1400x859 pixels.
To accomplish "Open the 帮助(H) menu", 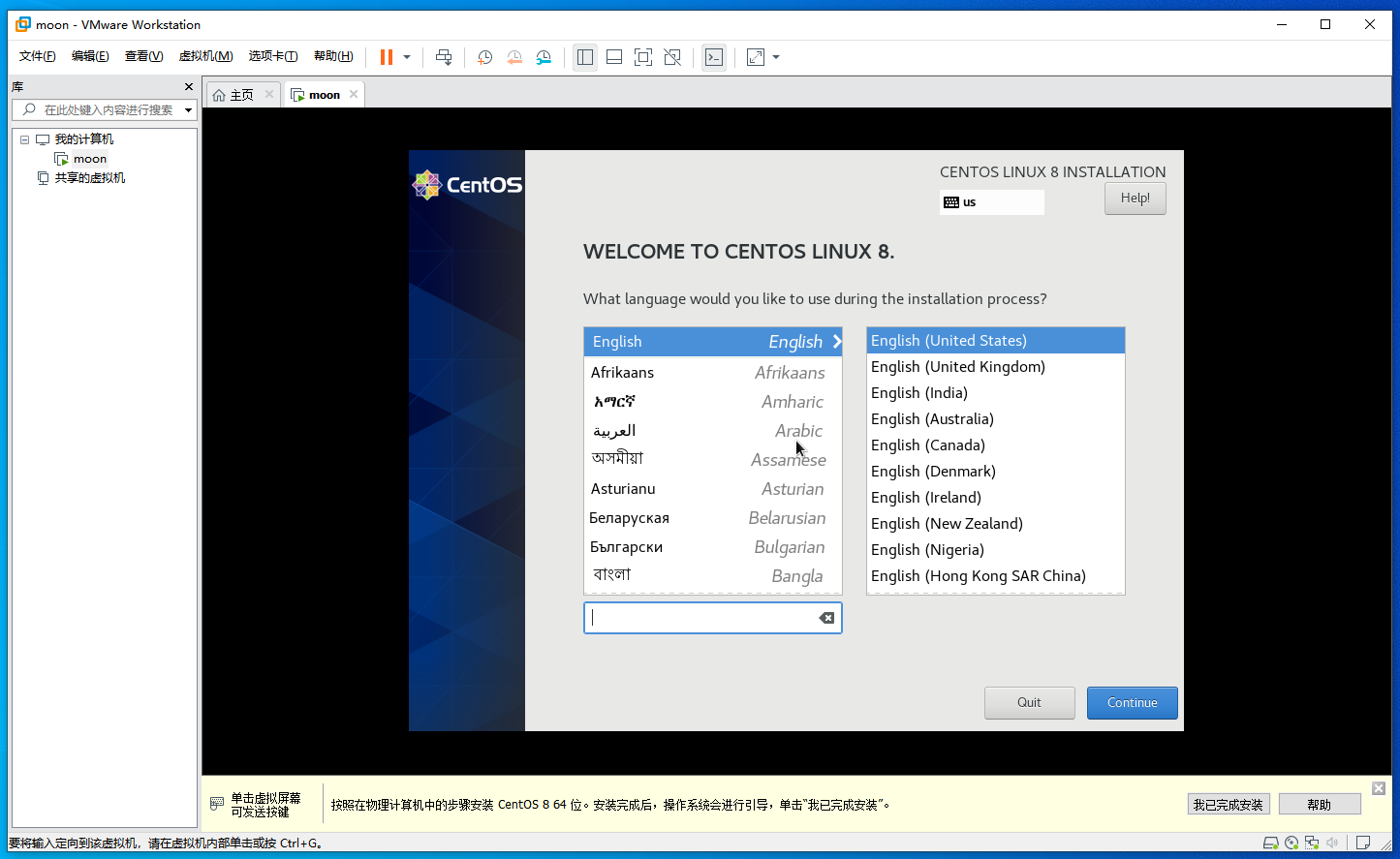I will [333, 56].
